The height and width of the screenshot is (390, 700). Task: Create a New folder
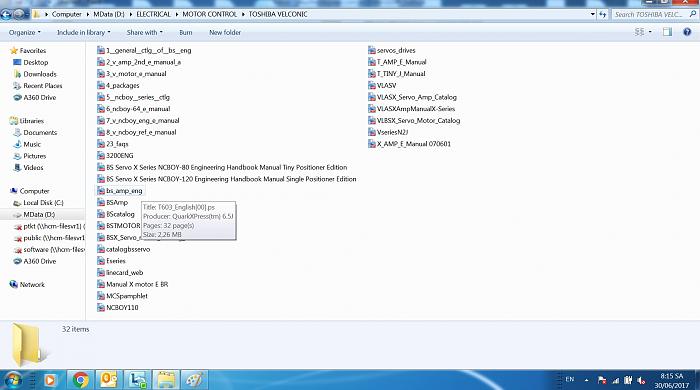coord(225,33)
